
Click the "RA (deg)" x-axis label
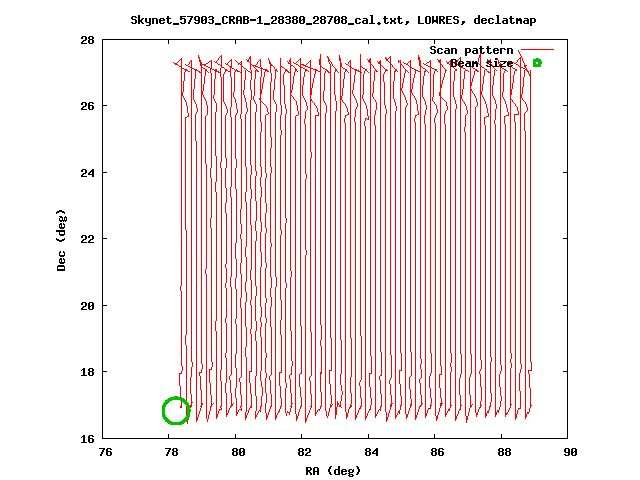click(333, 470)
